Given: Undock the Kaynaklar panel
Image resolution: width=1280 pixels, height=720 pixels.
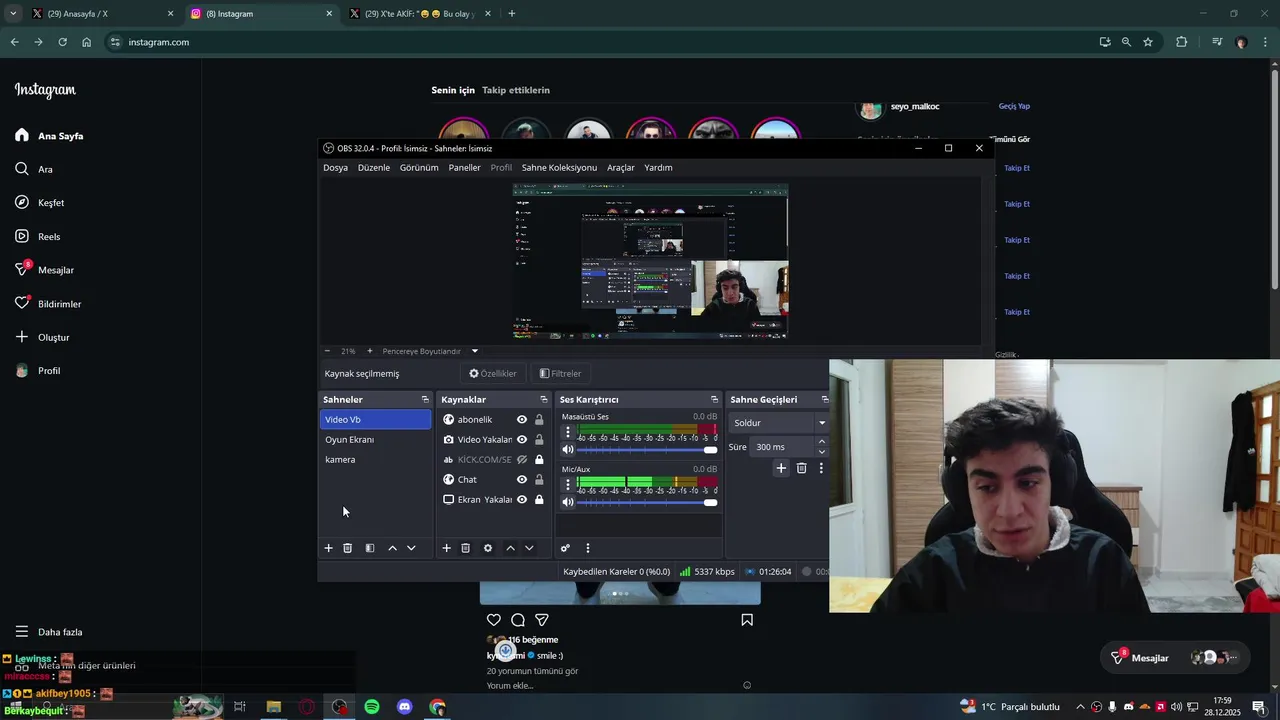Looking at the screenshot, I should tap(544, 399).
